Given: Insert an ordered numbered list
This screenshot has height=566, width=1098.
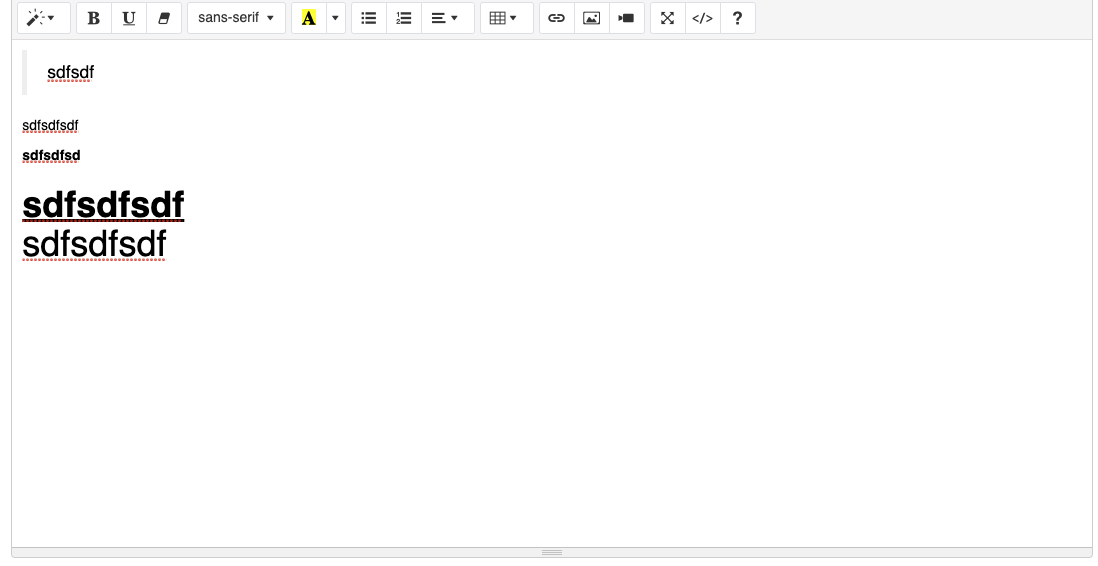Looking at the screenshot, I should point(404,18).
